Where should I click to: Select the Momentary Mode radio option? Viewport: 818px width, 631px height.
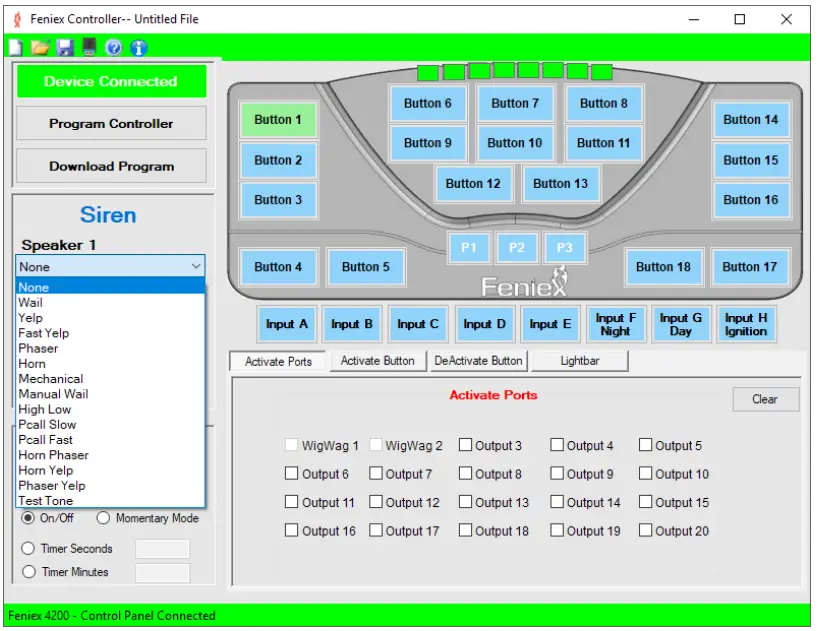coord(103,518)
